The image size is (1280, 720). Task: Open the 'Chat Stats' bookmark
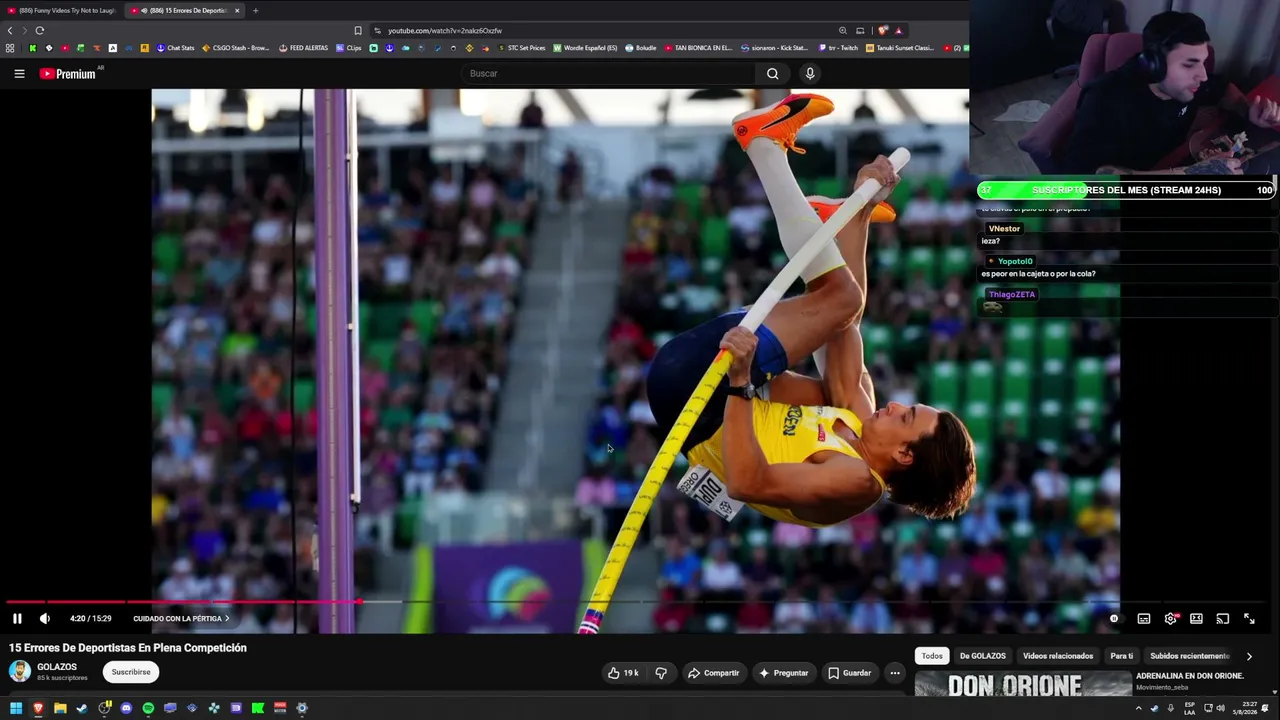click(175, 48)
